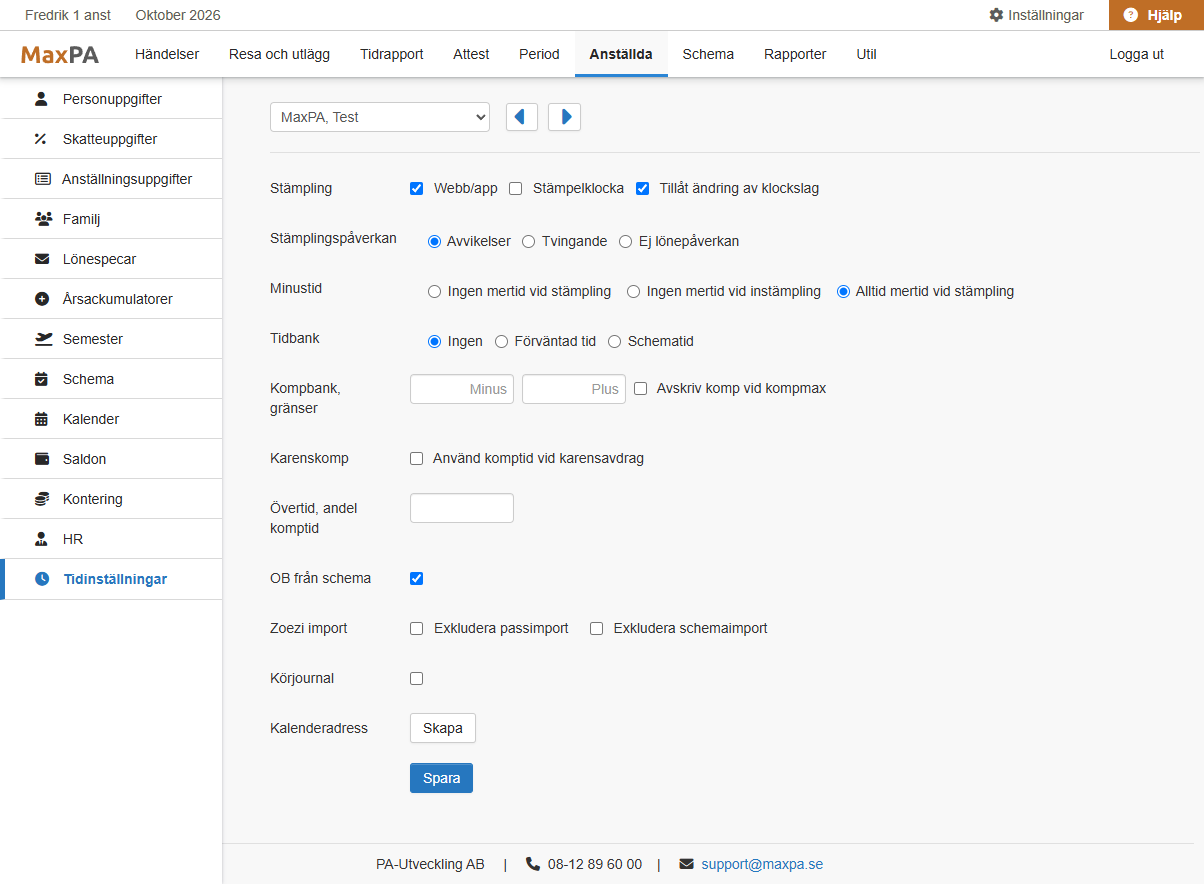Click the Skatteuppgifter percent icon
Screen dimensions: 1204x884
[41, 139]
